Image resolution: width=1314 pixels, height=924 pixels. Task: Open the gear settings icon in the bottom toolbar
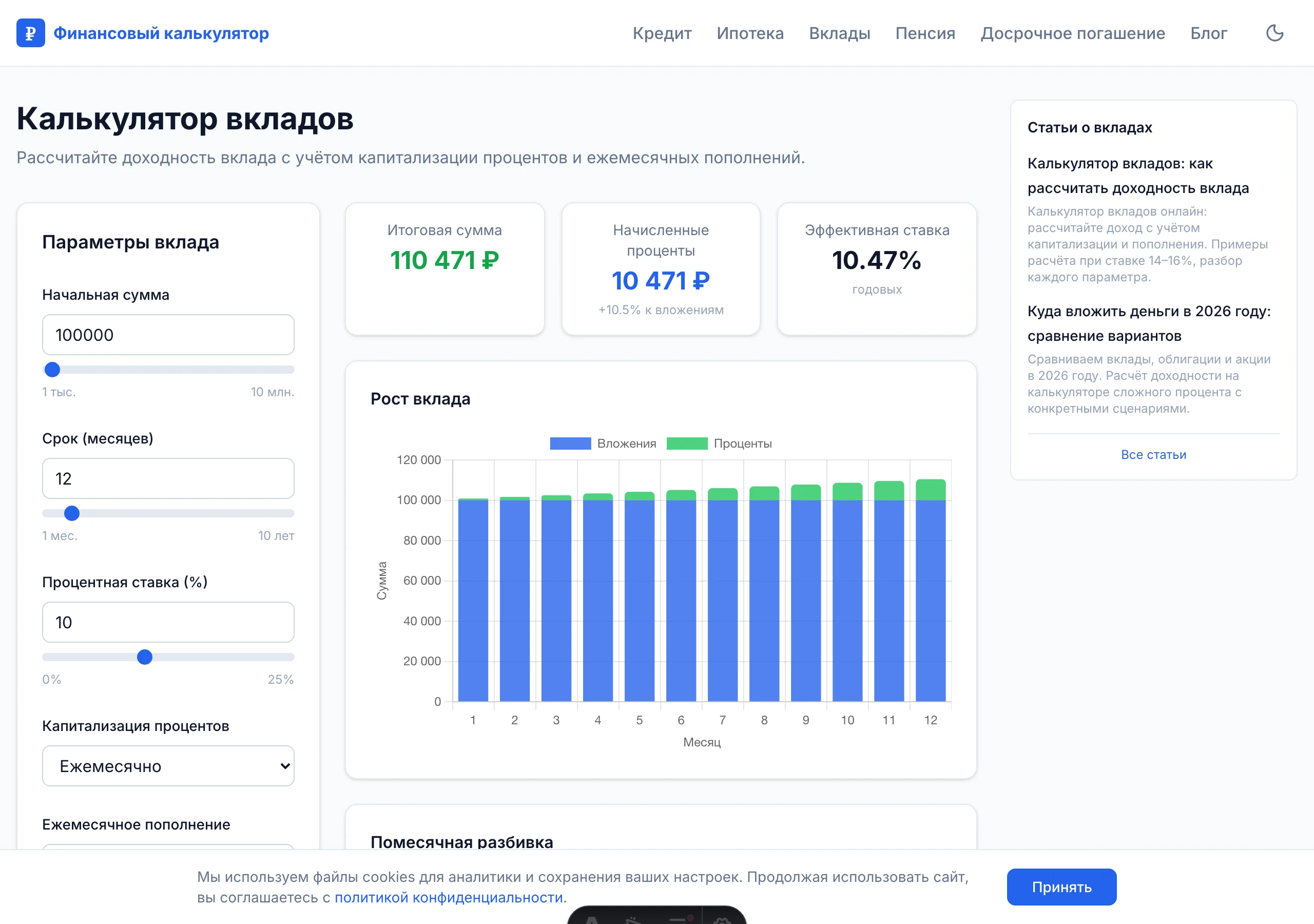[x=723, y=922]
